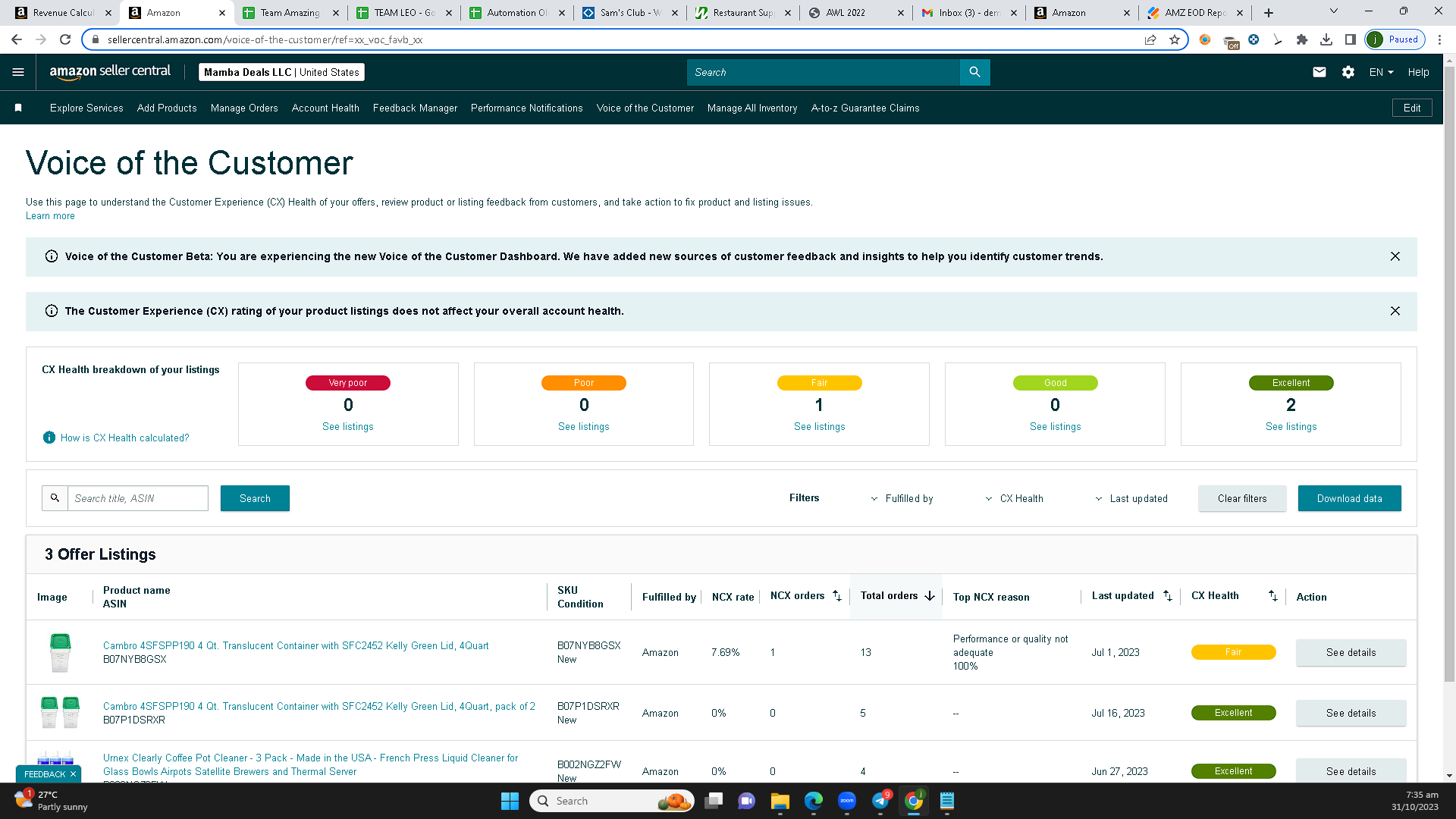Go to Account Health

point(325,108)
